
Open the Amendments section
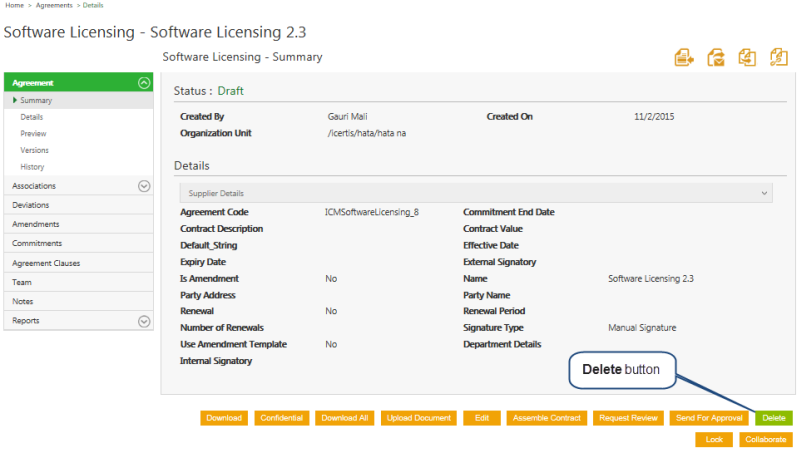[79, 224]
